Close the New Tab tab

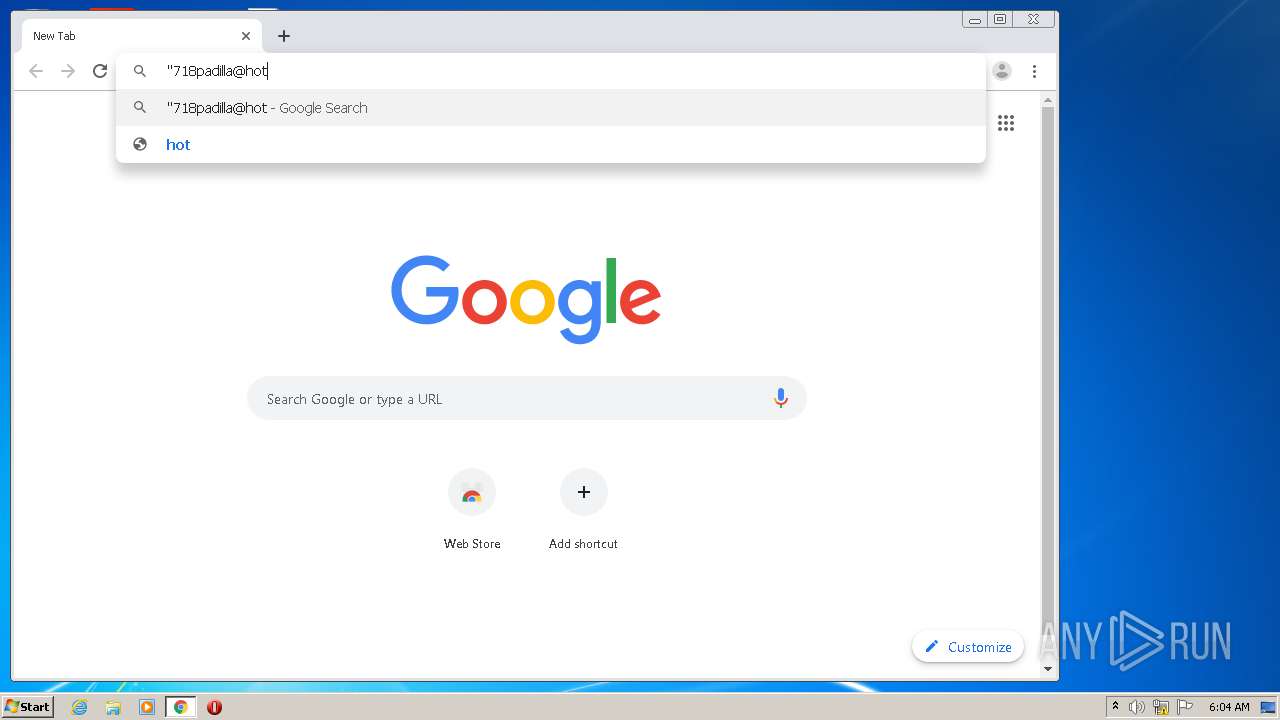coord(246,36)
